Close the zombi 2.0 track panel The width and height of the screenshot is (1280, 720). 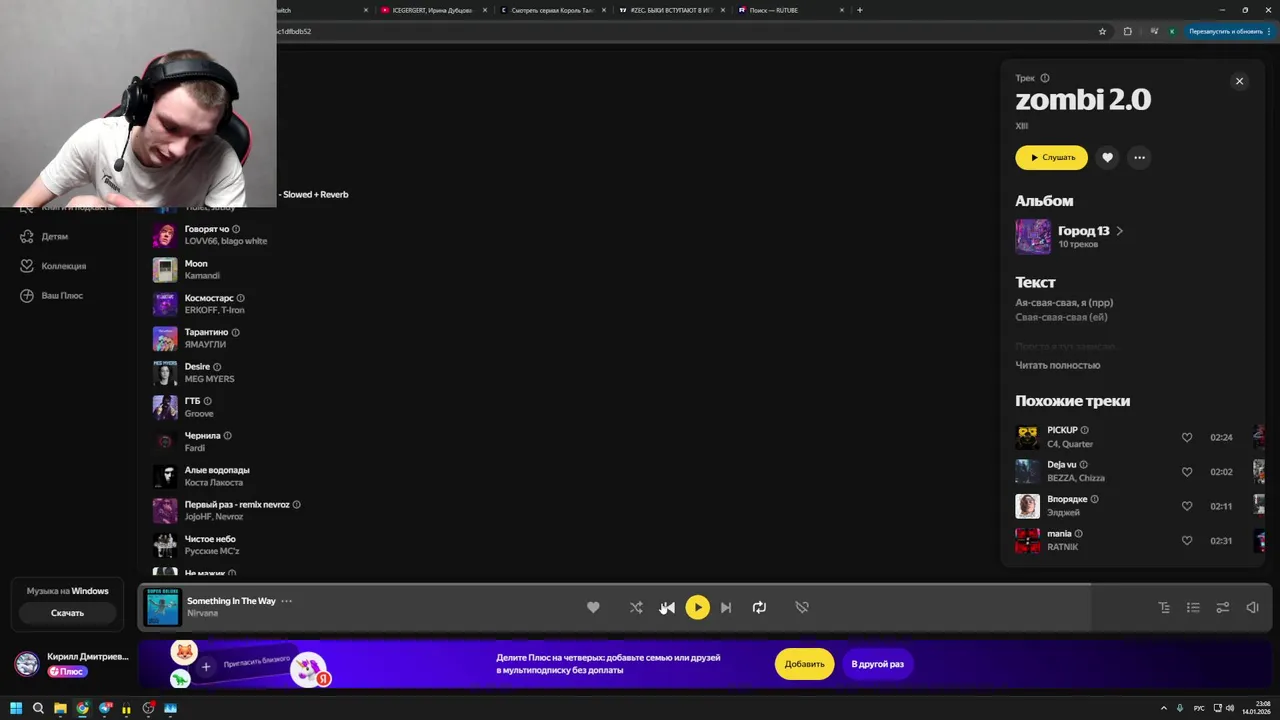[1239, 81]
